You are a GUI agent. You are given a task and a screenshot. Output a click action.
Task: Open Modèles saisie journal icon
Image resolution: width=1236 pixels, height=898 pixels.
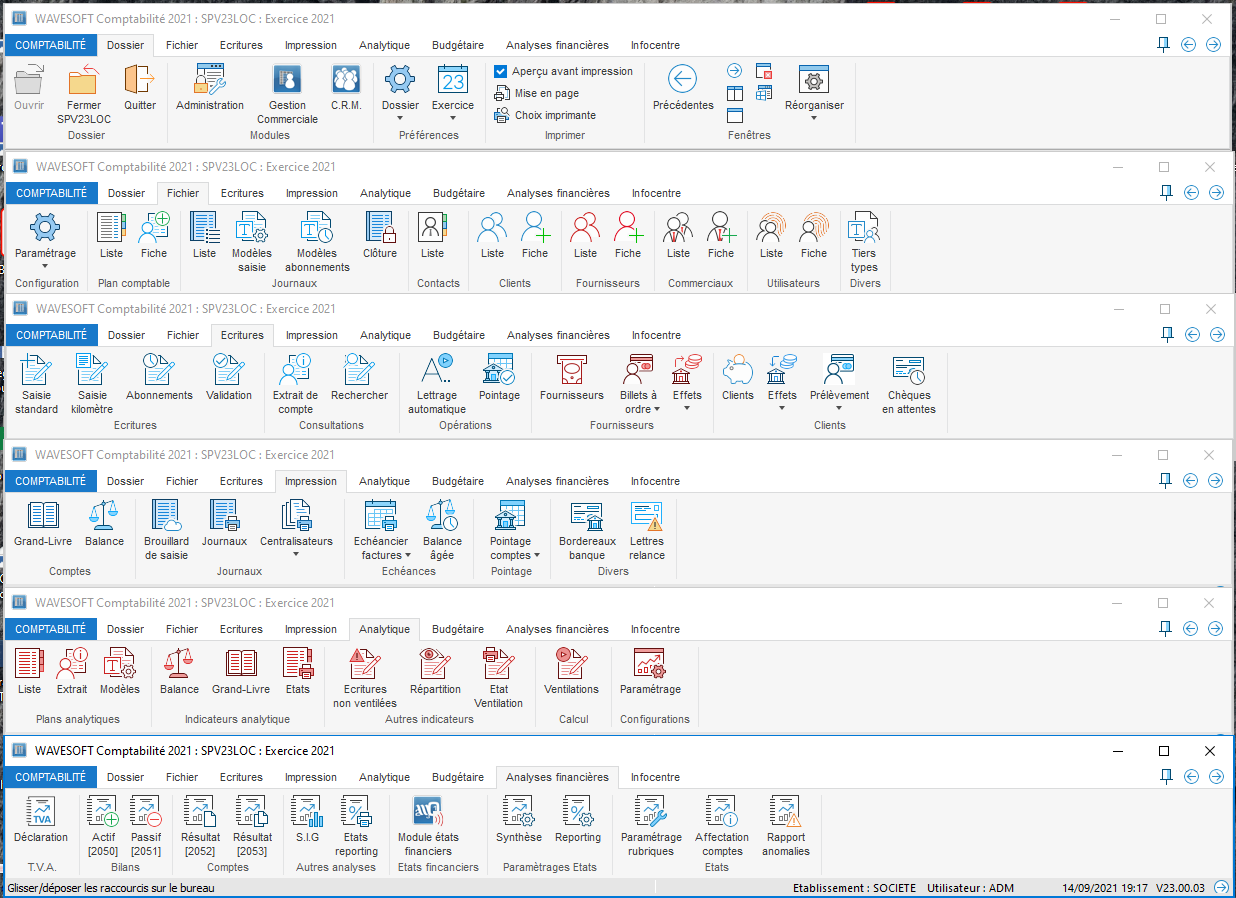tap(252, 228)
